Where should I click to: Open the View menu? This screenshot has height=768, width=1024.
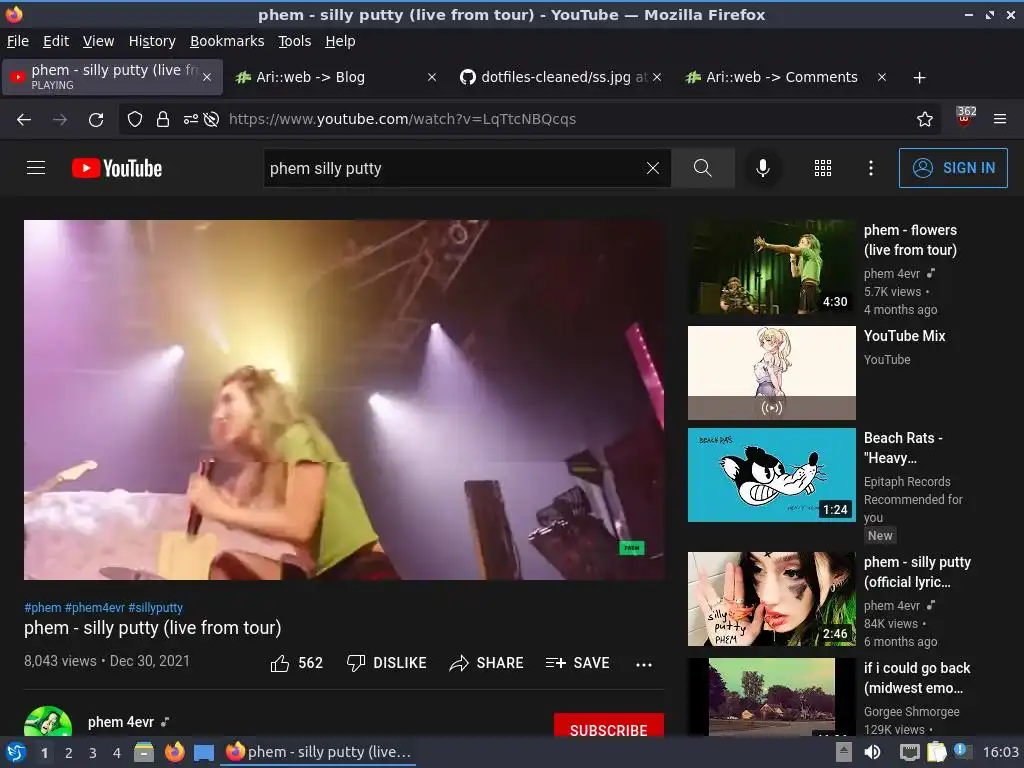coord(99,41)
